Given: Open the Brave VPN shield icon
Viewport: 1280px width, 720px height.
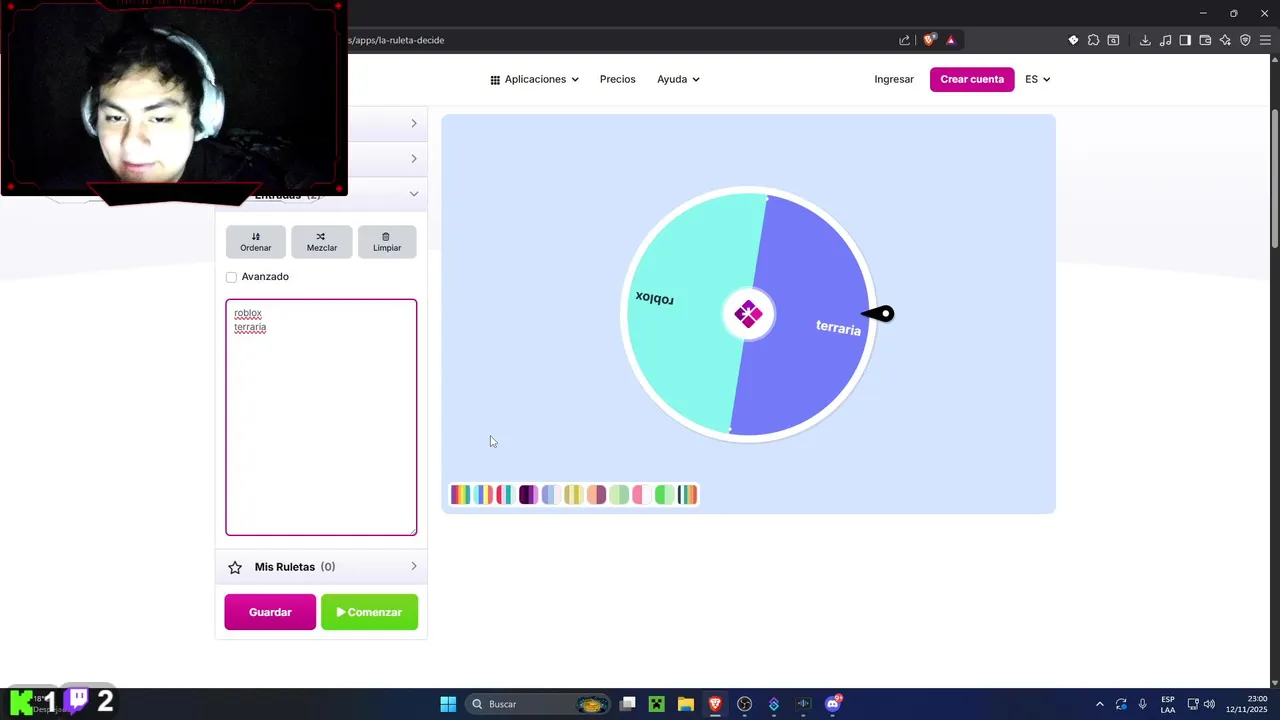Looking at the screenshot, I should coord(1245,40).
